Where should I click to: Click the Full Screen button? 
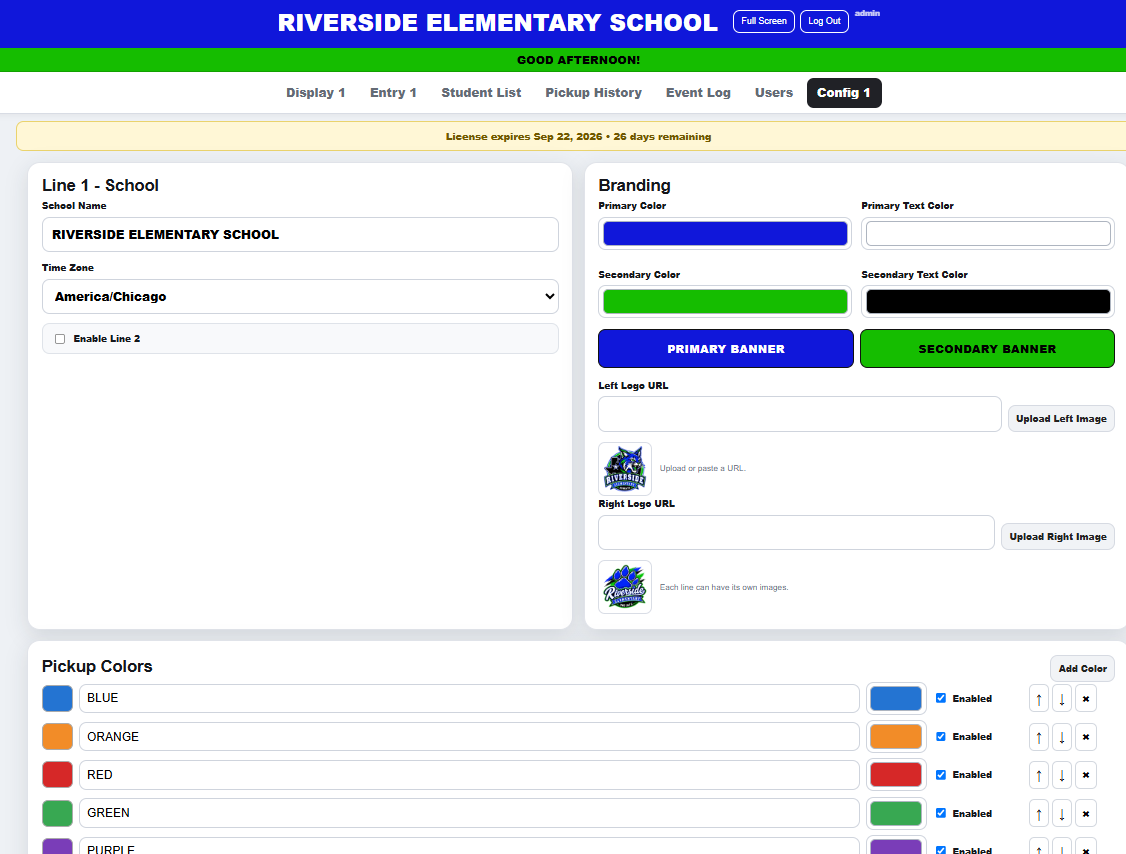click(763, 21)
